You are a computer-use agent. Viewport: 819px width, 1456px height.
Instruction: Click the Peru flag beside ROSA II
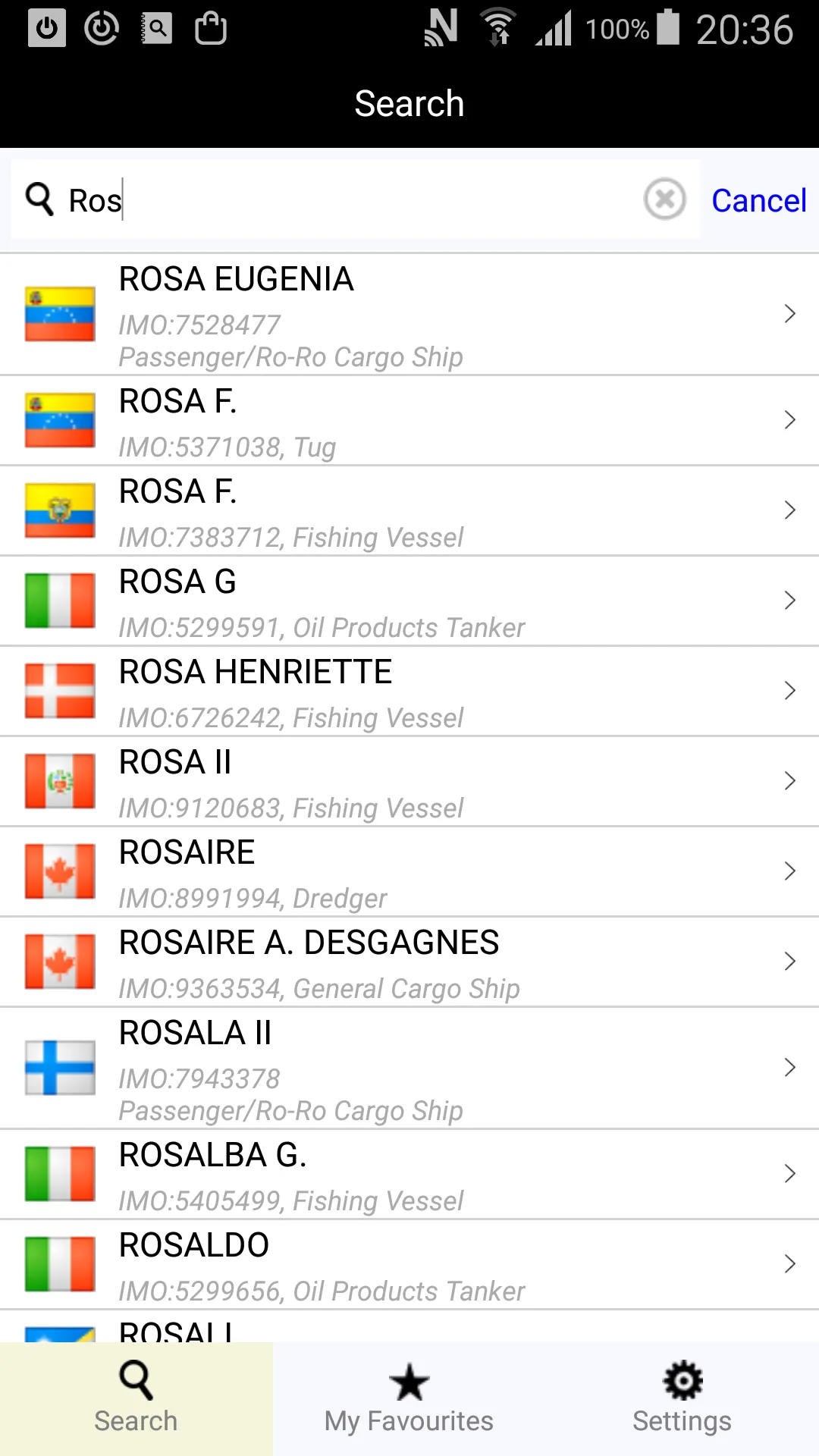pyautogui.click(x=60, y=781)
